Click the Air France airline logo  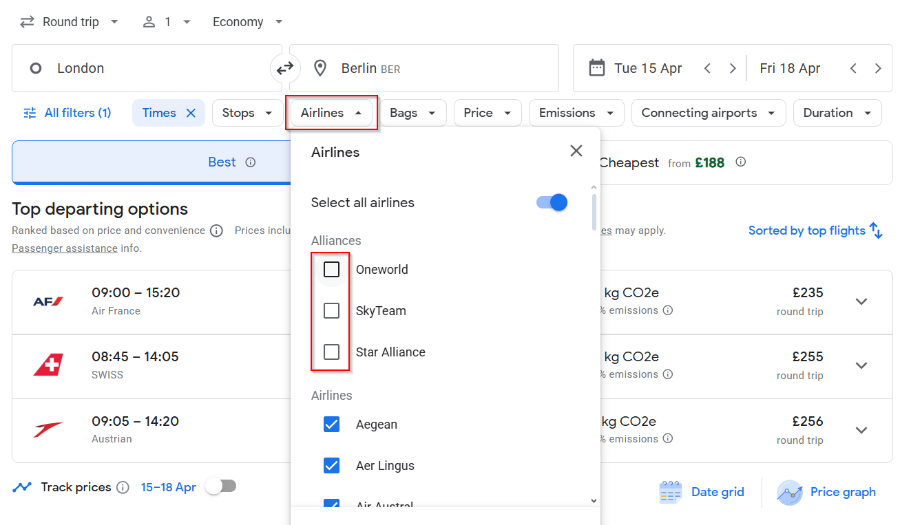[48, 301]
